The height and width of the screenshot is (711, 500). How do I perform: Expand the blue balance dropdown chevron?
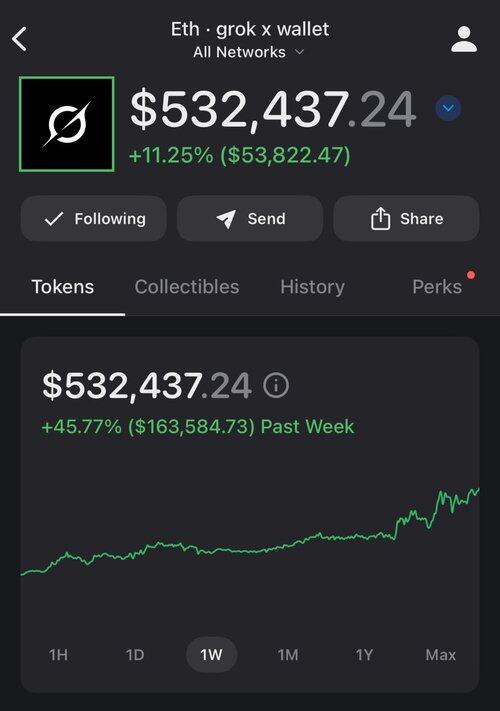click(448, 108)
